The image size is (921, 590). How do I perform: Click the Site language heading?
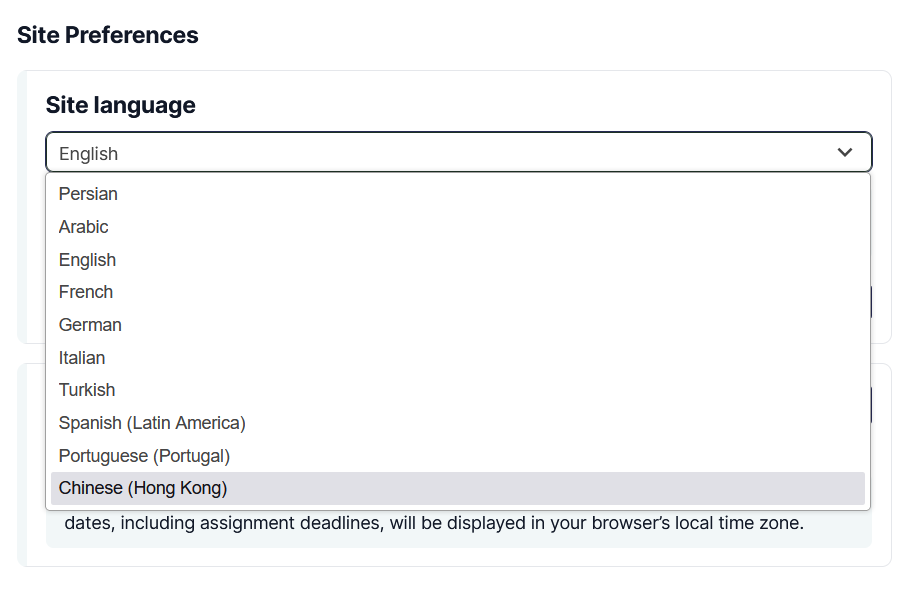pos(120,105)
